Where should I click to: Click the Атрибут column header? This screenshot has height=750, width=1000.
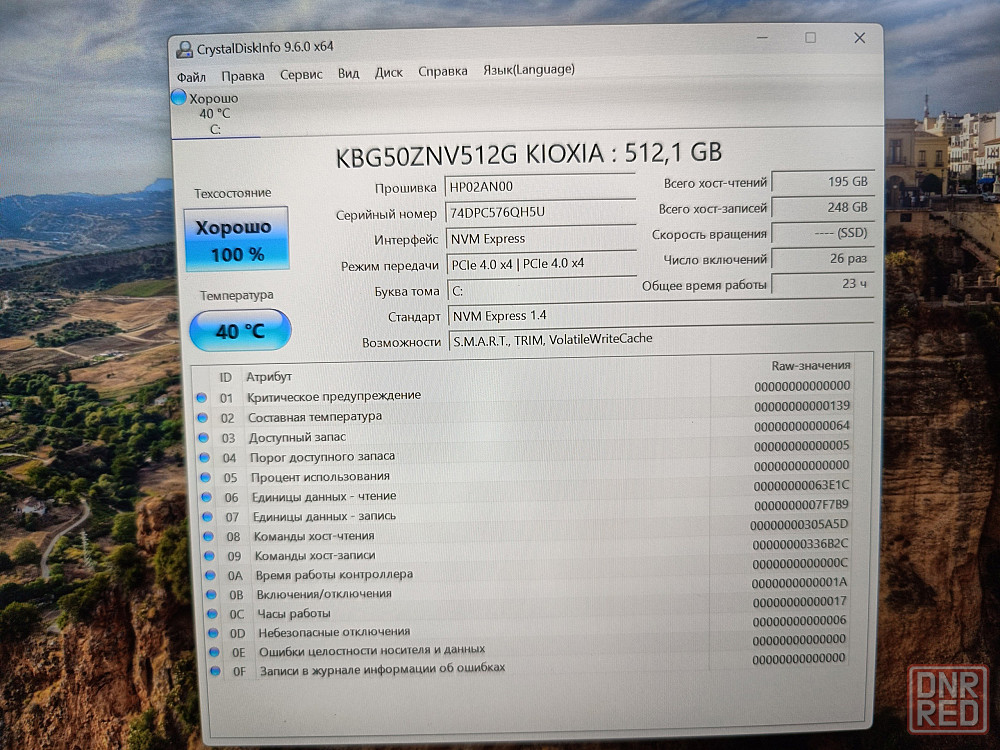(x=269, y=377)
